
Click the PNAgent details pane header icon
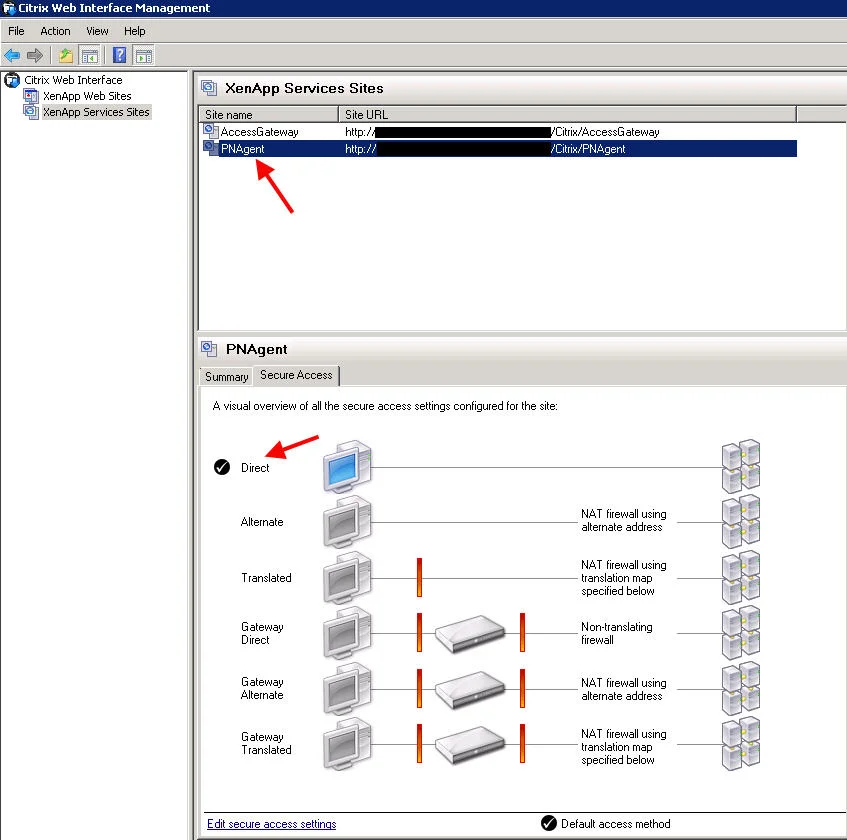(x=209, y=348)
